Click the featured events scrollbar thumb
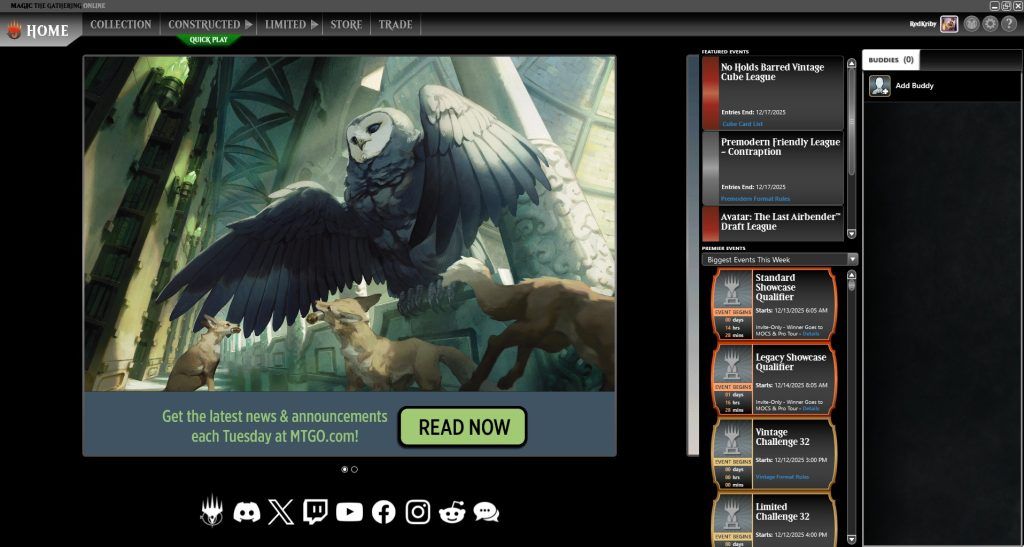The height and width of the screenshot is (547, 1024). click(x=851, y=121)
